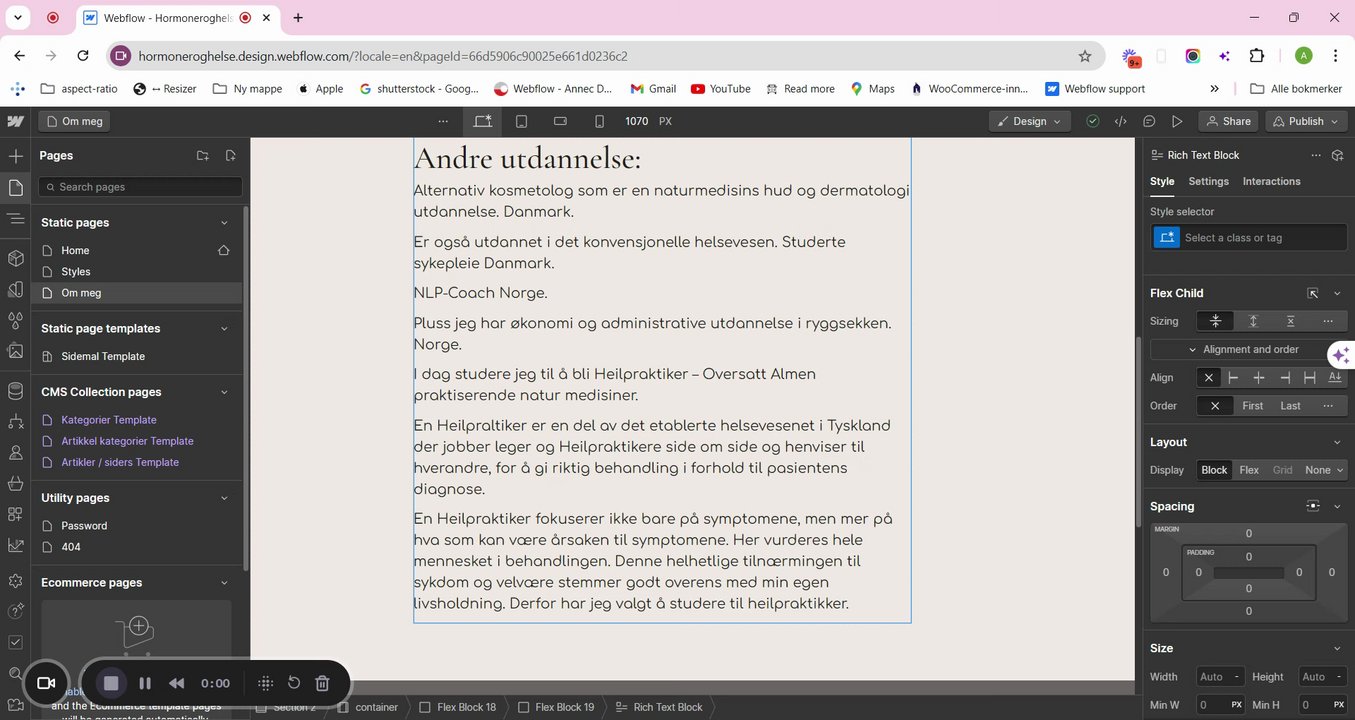Click the Search pages field
This screenshot has height=720, width=1355.
click(140, 187)
